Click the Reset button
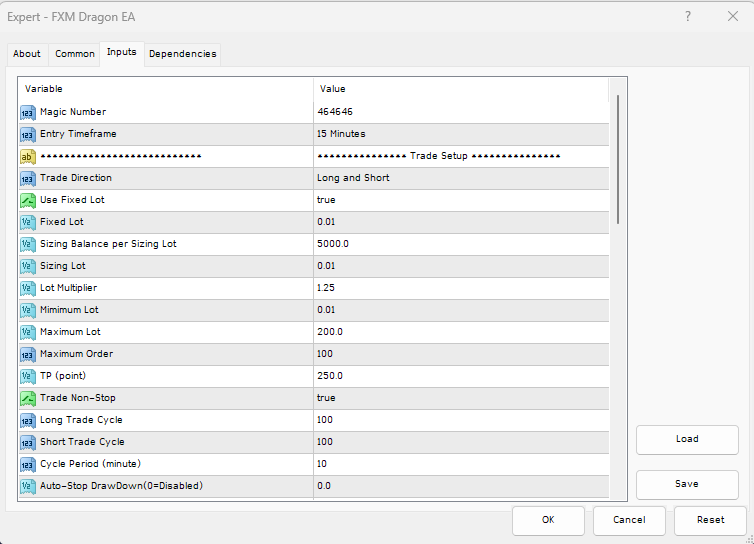Screen dimensions: 754x544 tap(710, 520)
